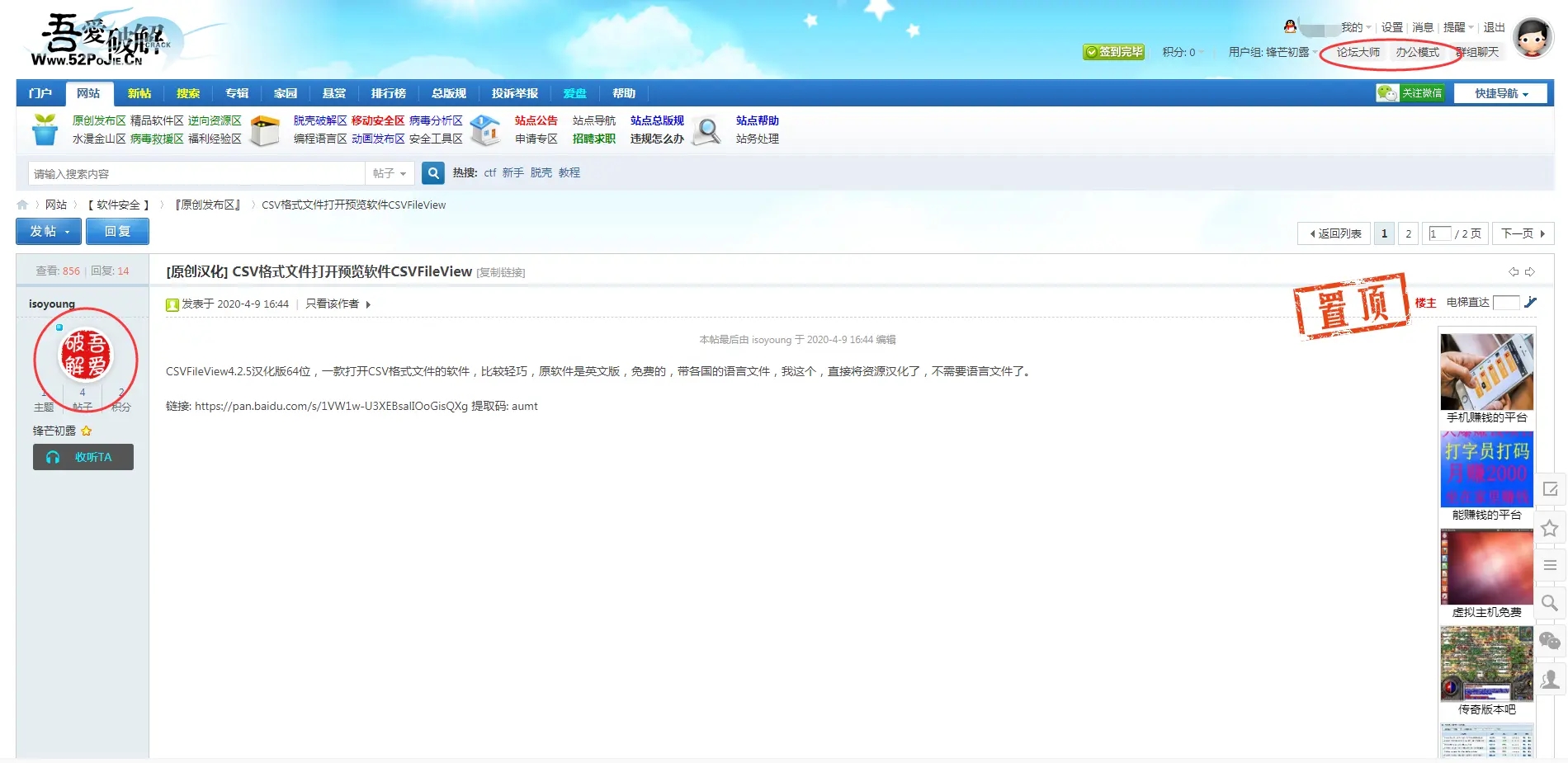The width and height of the screenshot is (1568, 763).
Task: Click the house with flag section icon
Action: (485, 130)
